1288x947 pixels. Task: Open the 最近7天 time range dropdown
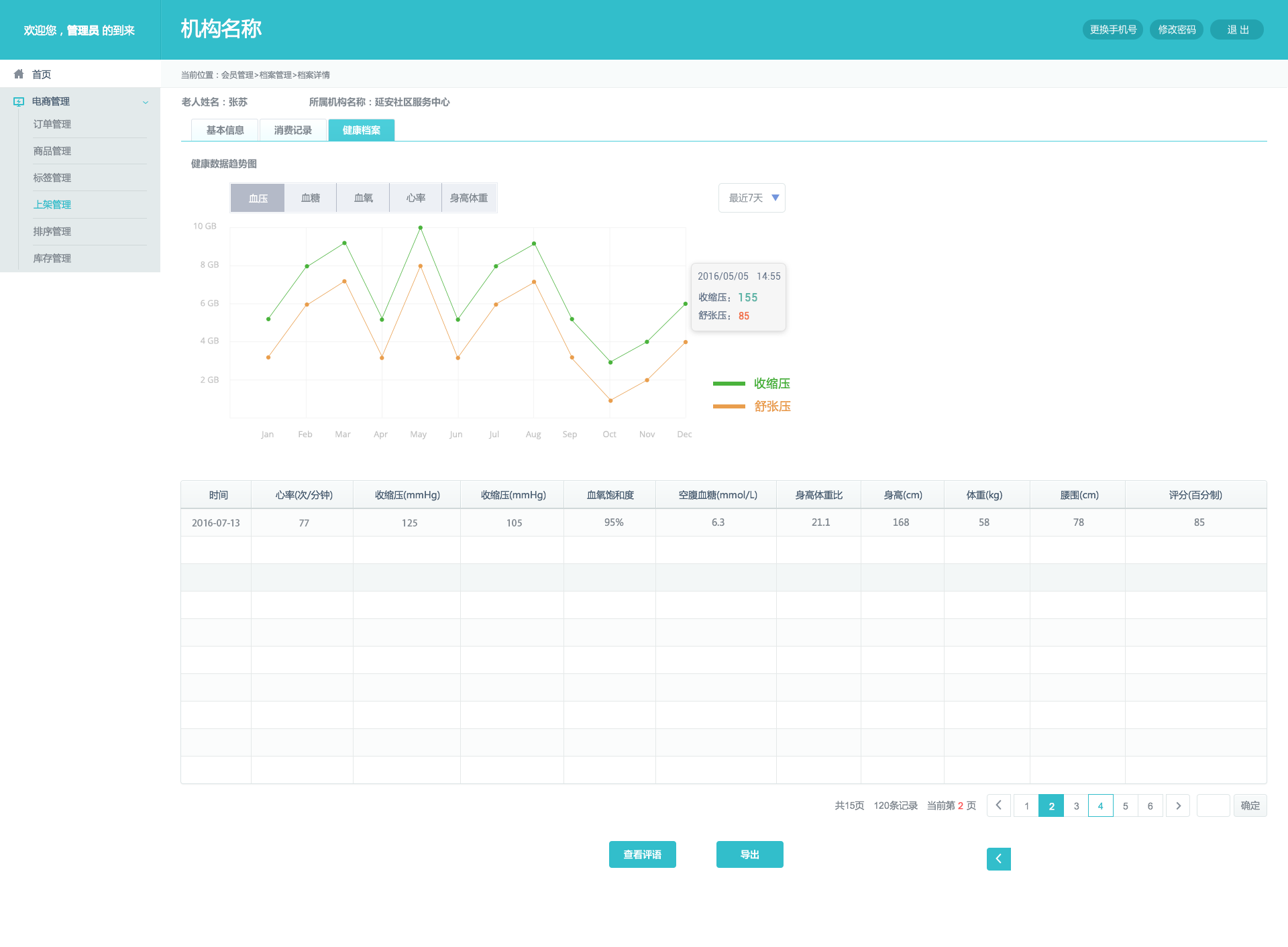tap(751, 198)
